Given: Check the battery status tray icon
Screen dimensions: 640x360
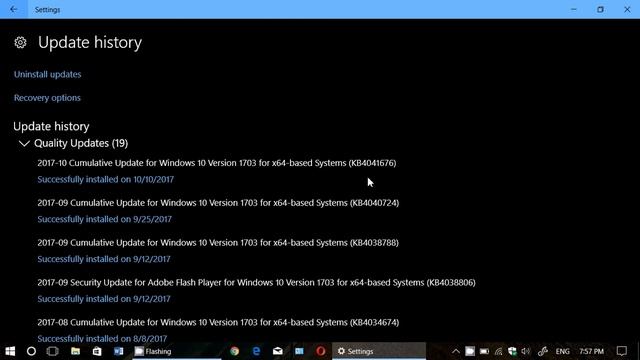Looking at the screenshot, I should click(484, 351).
